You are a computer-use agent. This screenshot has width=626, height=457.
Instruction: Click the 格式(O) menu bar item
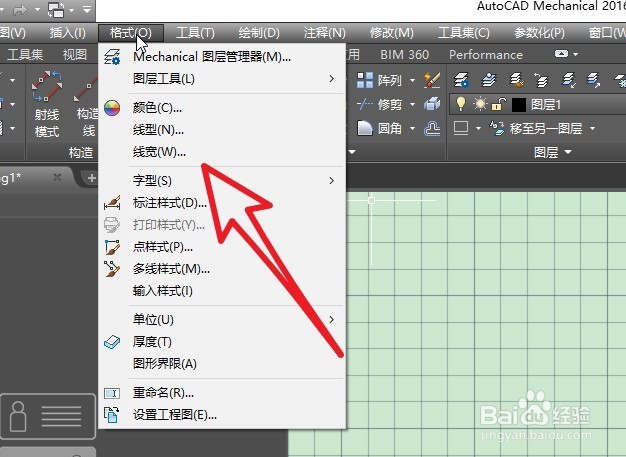click(x=131, y=33)
